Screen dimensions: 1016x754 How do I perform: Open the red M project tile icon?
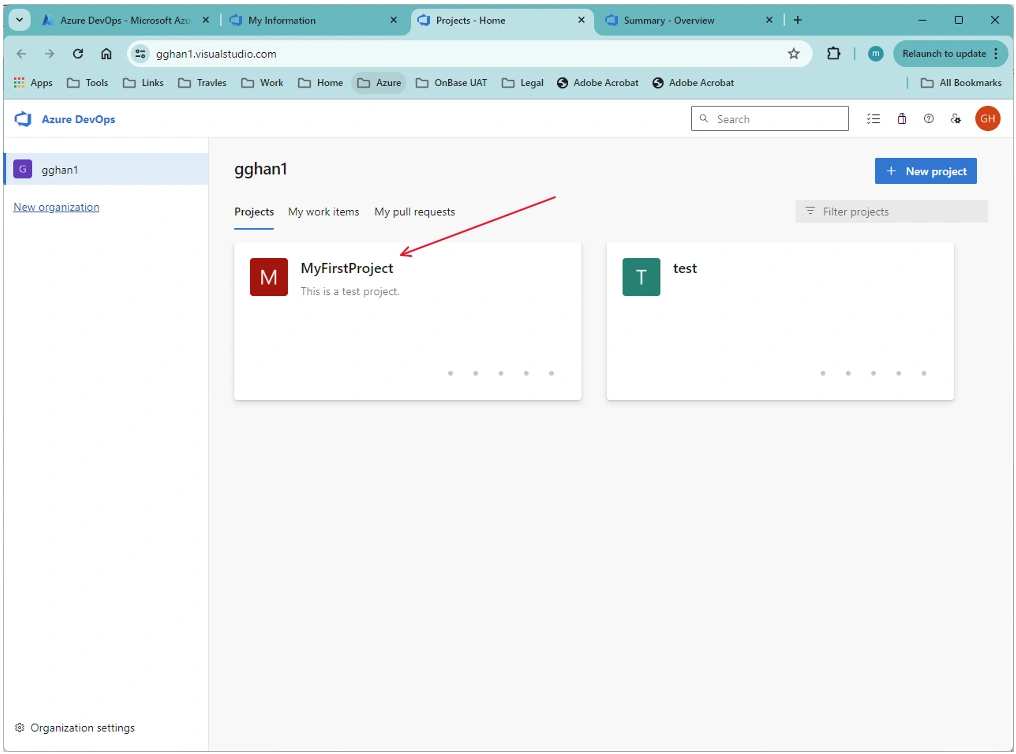point(269,277)
